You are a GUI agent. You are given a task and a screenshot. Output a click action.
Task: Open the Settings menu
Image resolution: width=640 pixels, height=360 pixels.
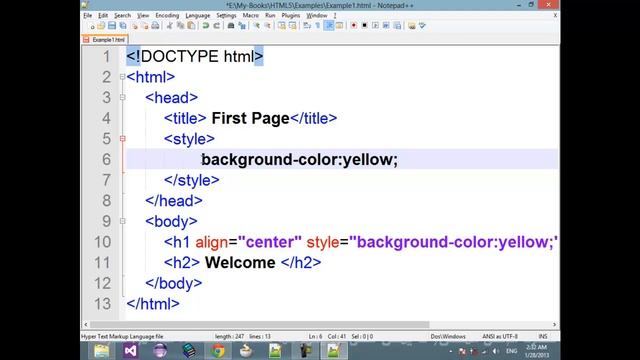226,16
